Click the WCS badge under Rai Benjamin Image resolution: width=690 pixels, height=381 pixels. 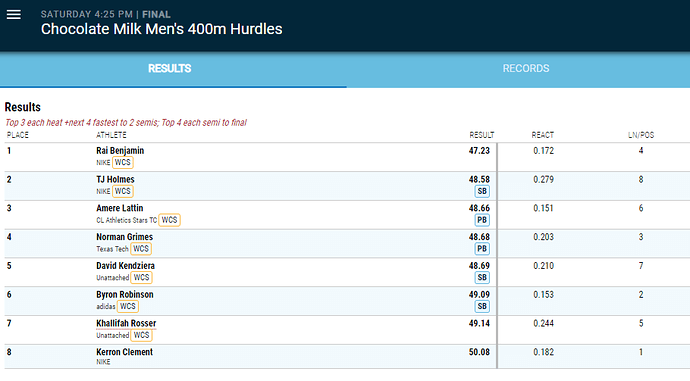pos(123,162)
